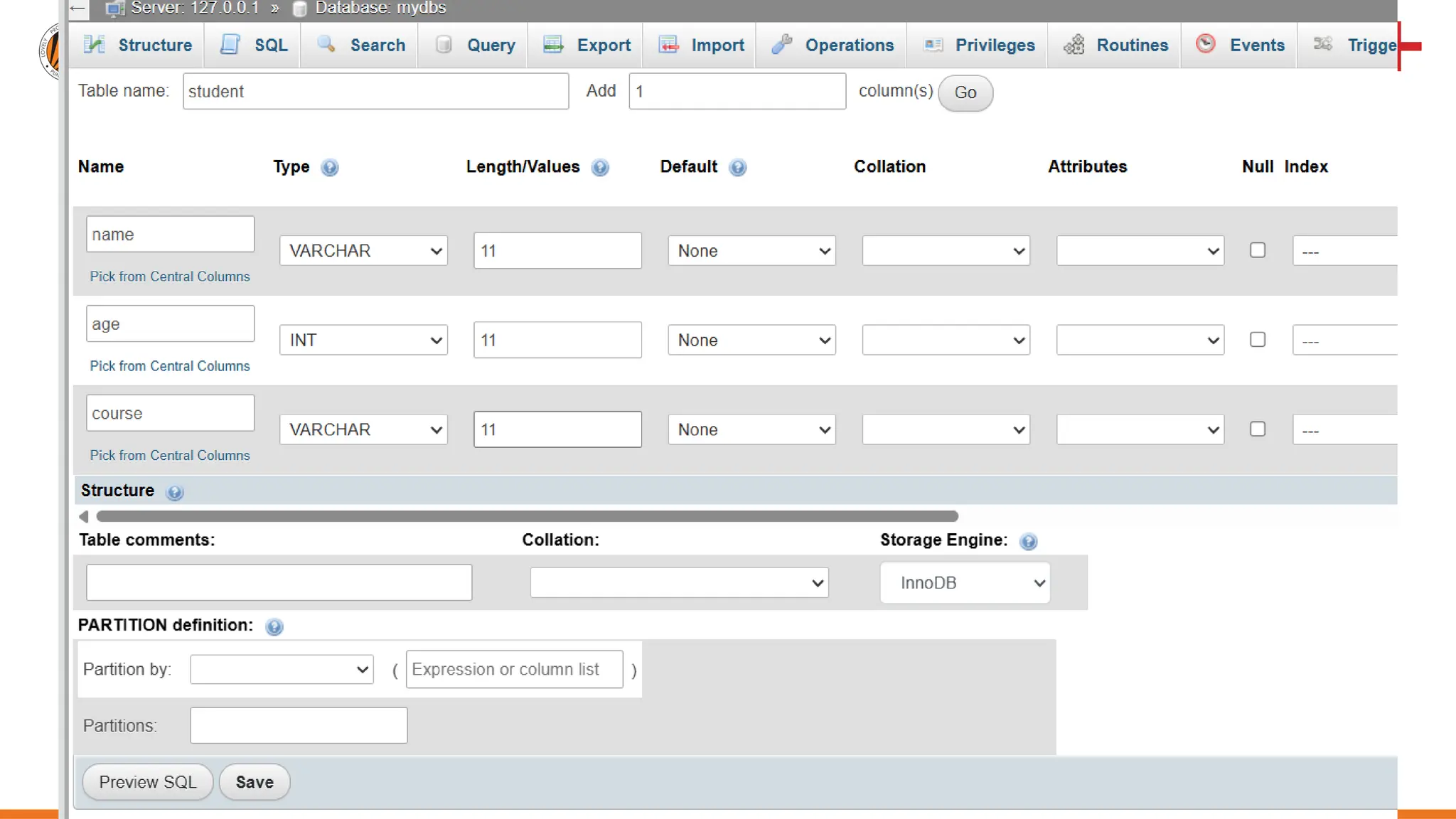Click the age column name field
Image resolution: width=1456 pixels, height=819 pixels.
coord(170,323)
